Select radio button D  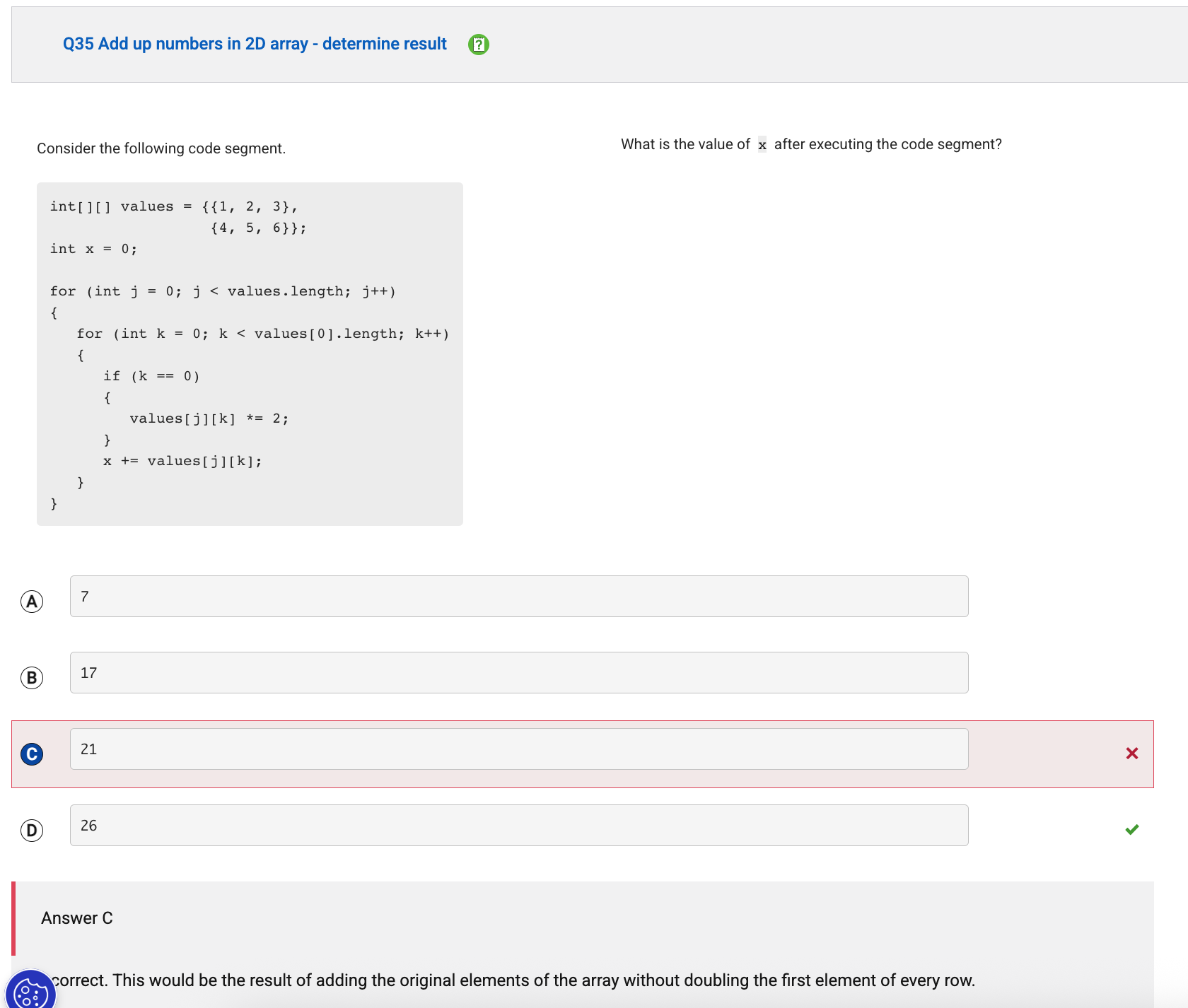click(32, 831)
